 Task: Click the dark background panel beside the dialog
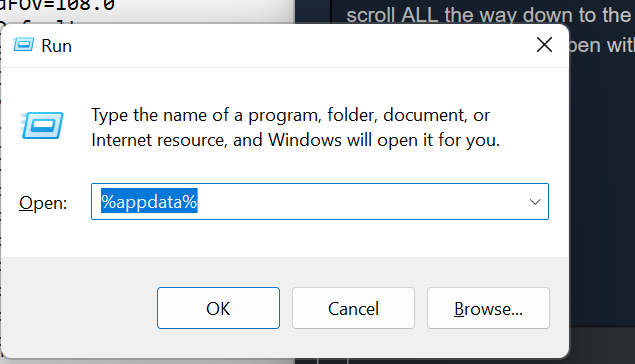(602, 182)
